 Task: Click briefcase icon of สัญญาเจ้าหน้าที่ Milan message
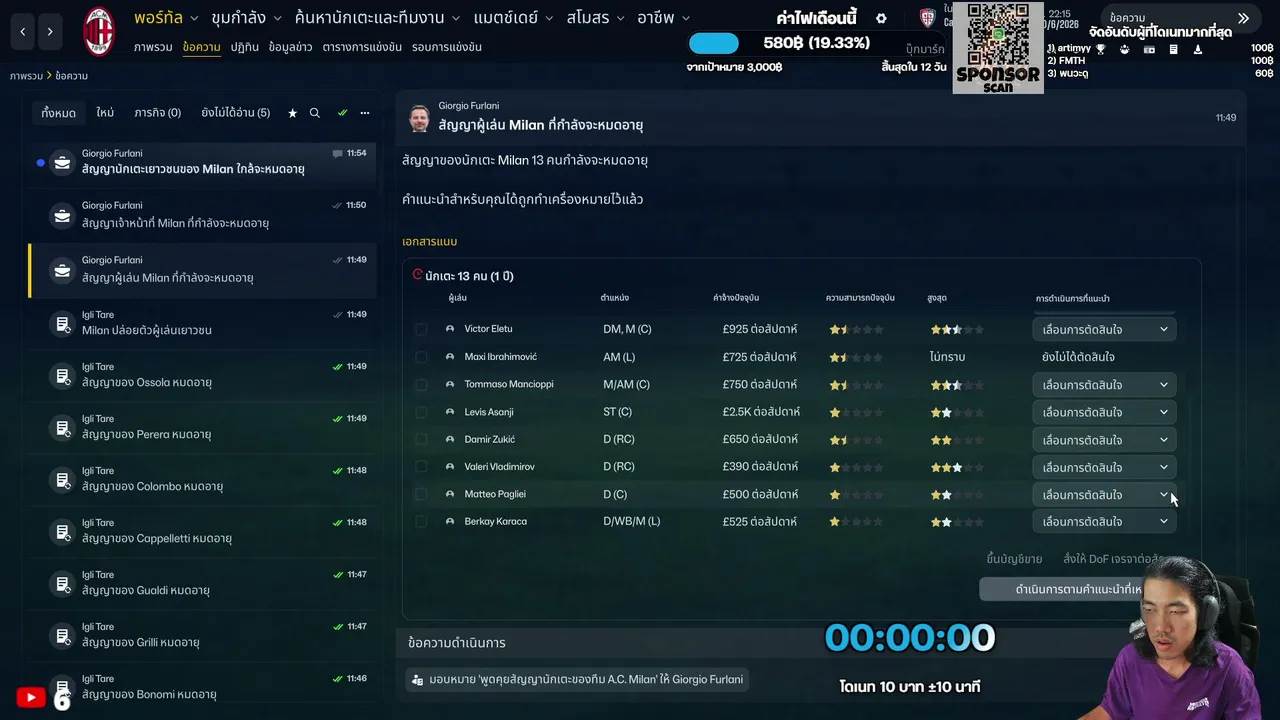pyautogui.click(x=62, y=214)
